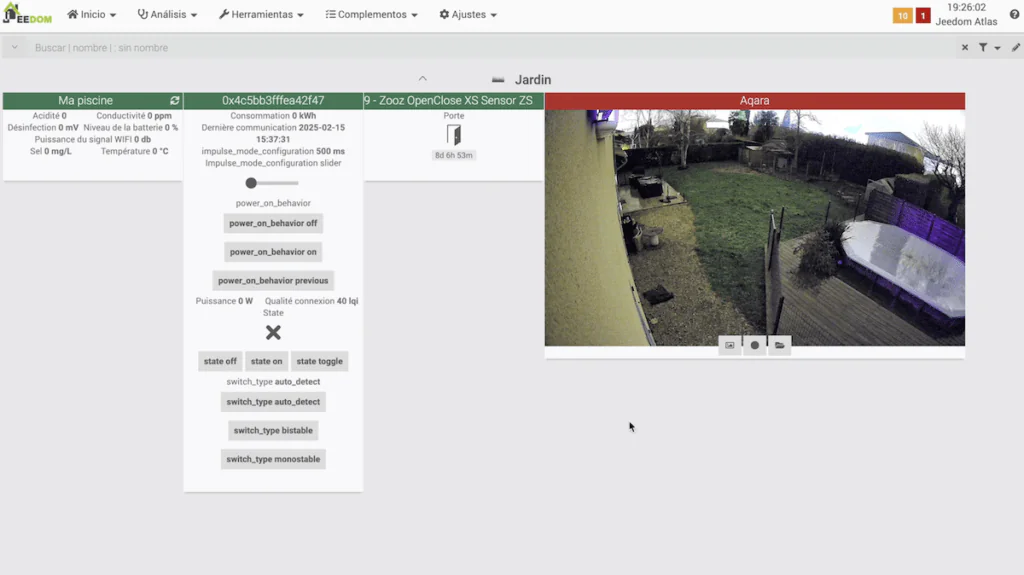This screenshot has height=575, width=1024.
Task: Click the help question mark icon
Action: pos(1014,14)
